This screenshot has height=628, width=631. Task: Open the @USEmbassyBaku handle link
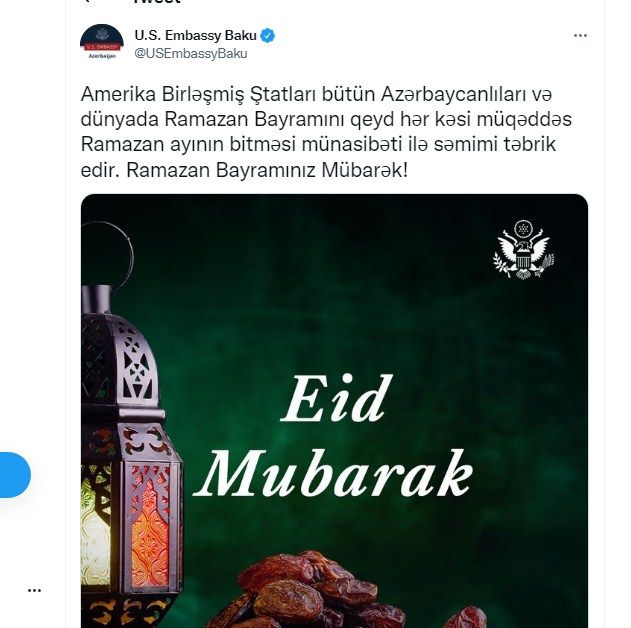pos(191,54)
